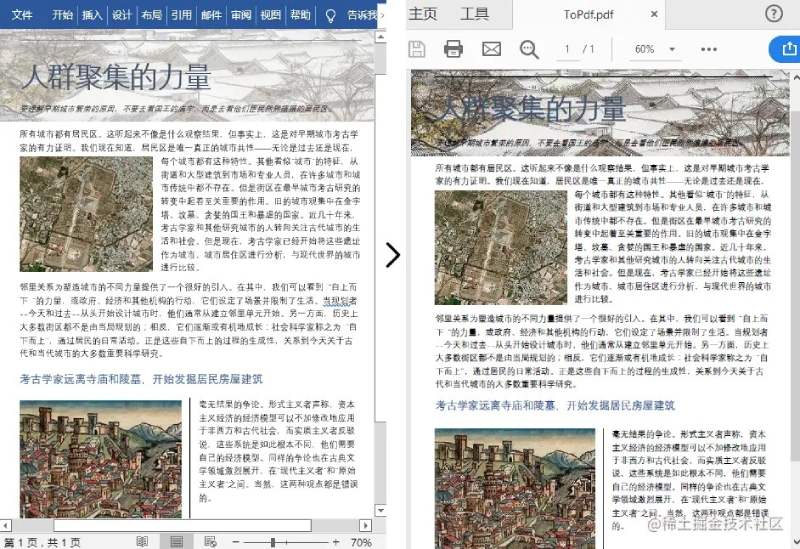
Task: Switch to Word's web layout view
Action: point(210,541)
